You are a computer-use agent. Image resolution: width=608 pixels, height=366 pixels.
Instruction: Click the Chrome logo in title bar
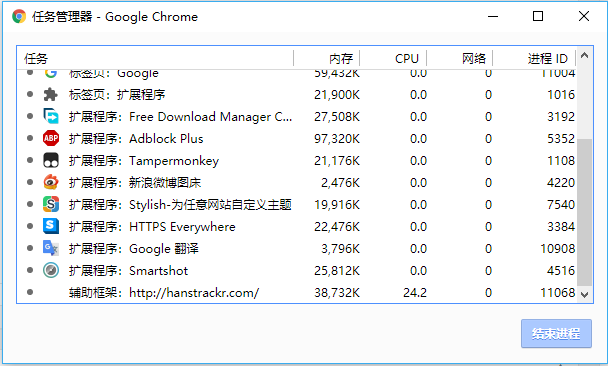pyautogui.click(x=19, y=17)
